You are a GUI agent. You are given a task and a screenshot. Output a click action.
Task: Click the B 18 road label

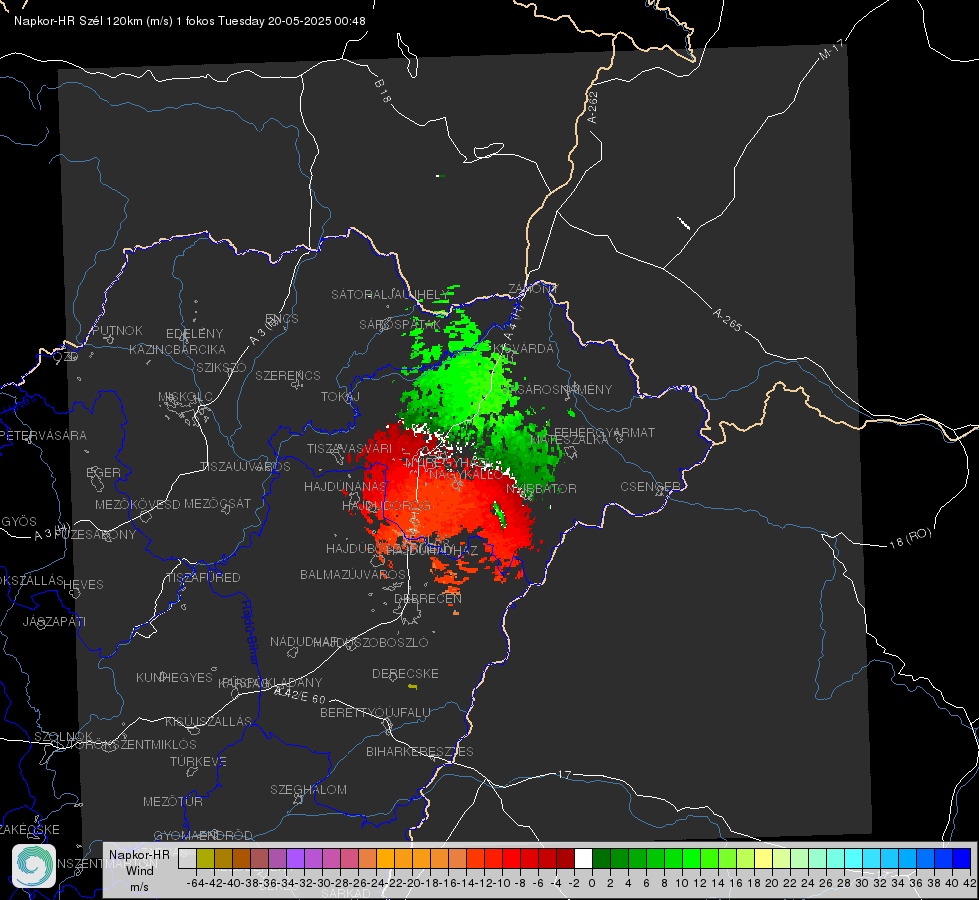tap(382, 91)
